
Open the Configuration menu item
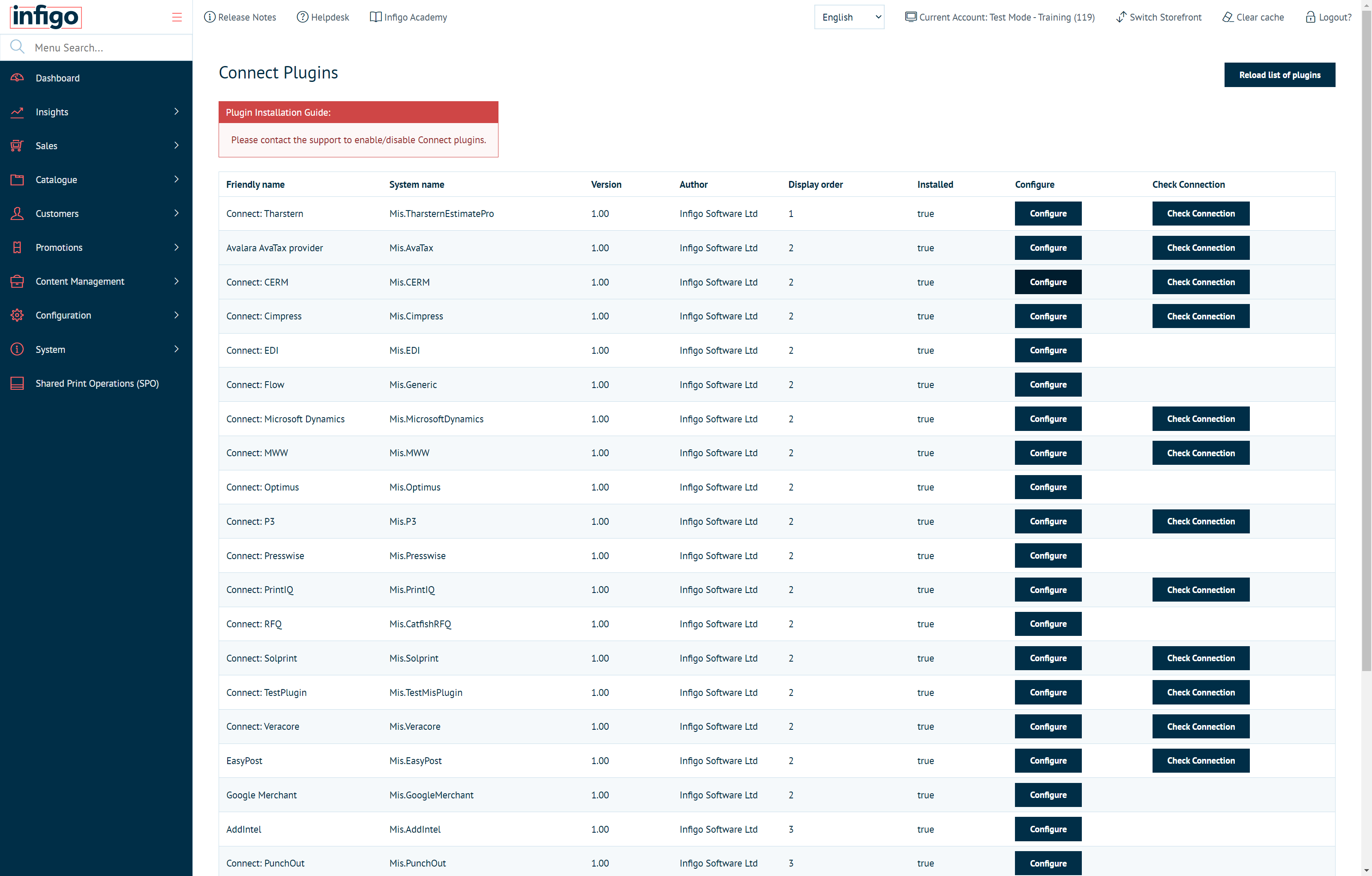click(96, 315)
